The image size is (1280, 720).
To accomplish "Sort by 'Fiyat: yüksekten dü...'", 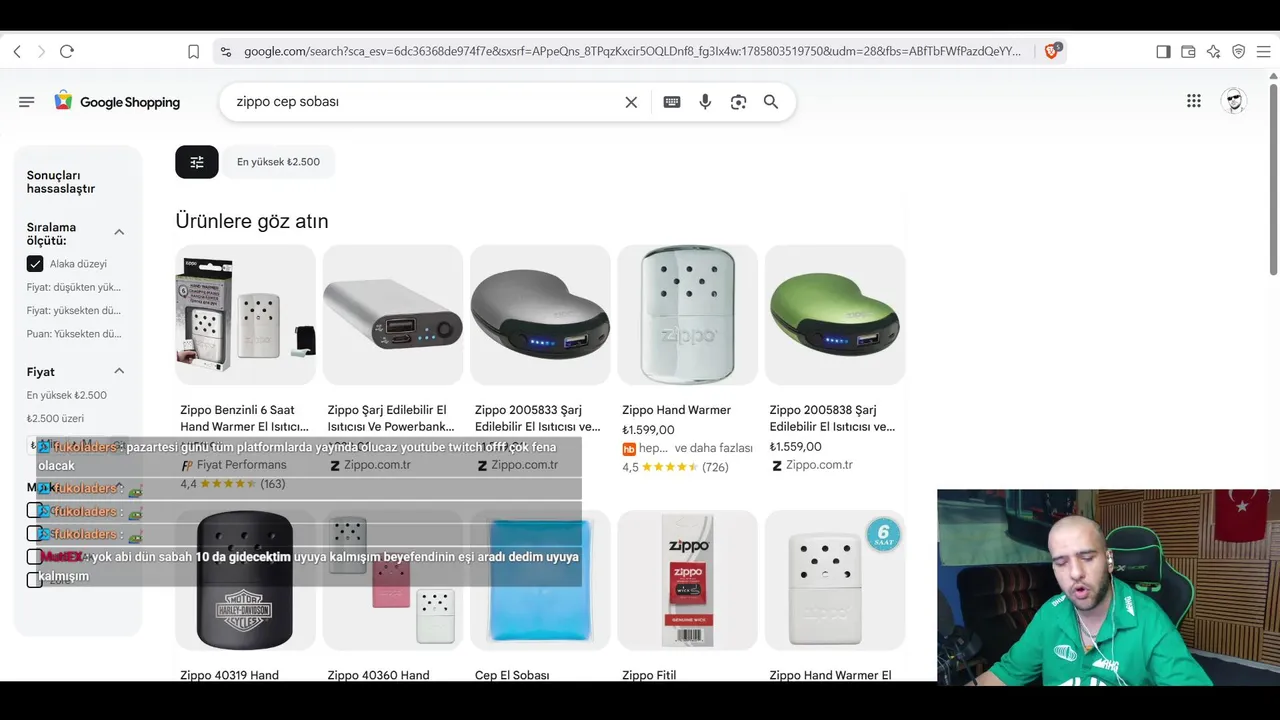I will tap(74, 310).
